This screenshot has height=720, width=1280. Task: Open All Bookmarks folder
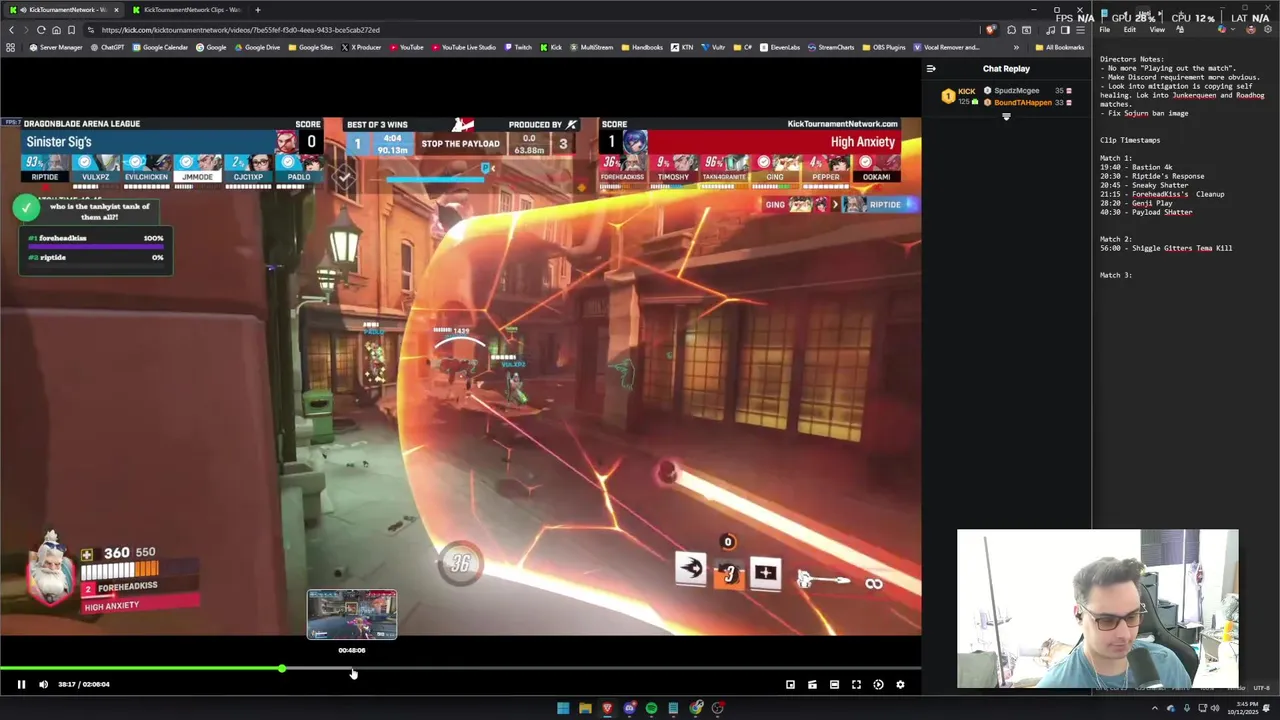[x=1060, y=47]
